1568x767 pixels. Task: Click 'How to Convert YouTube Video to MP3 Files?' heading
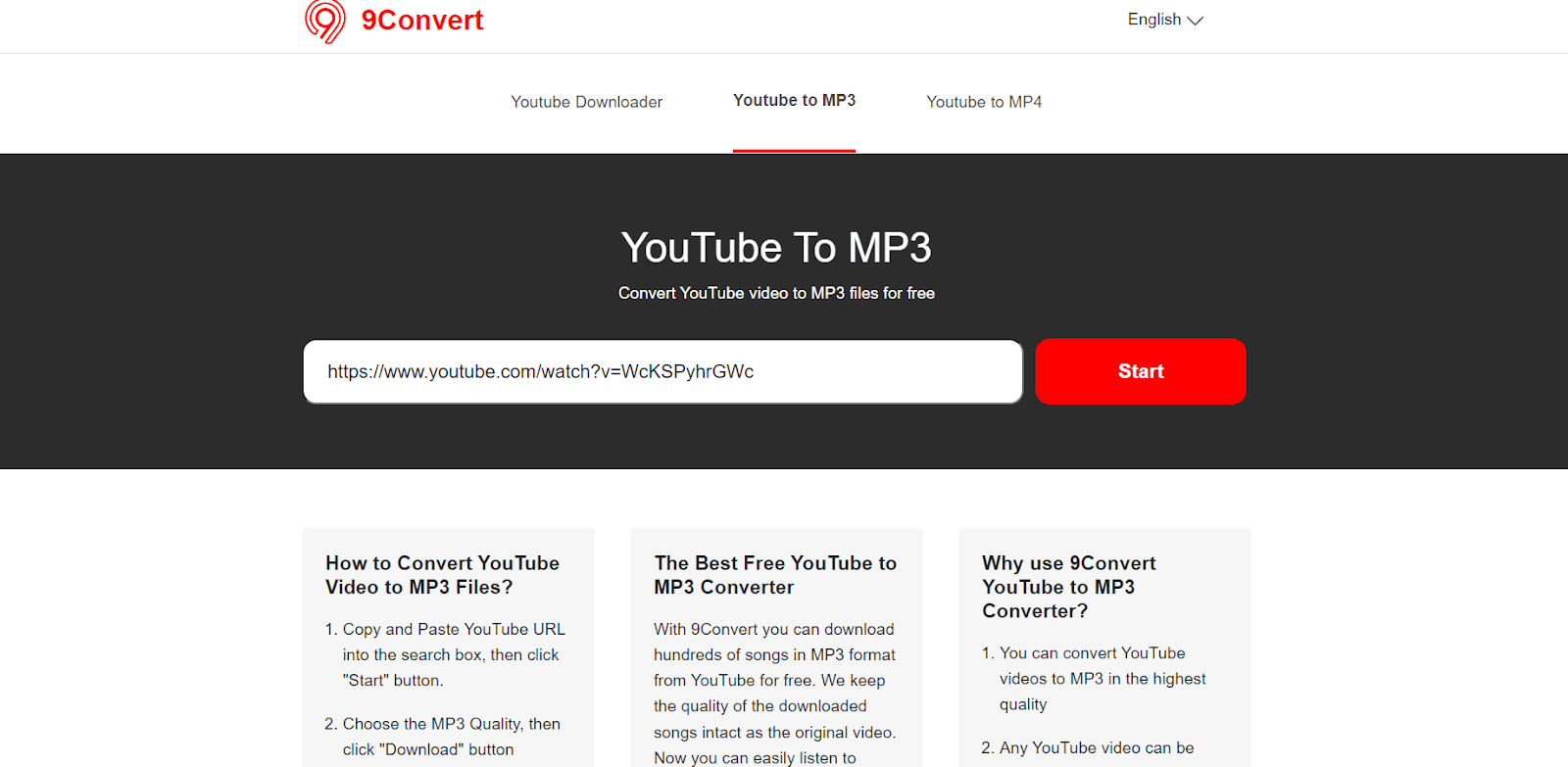pyautogui.click(x=443, y=575)
